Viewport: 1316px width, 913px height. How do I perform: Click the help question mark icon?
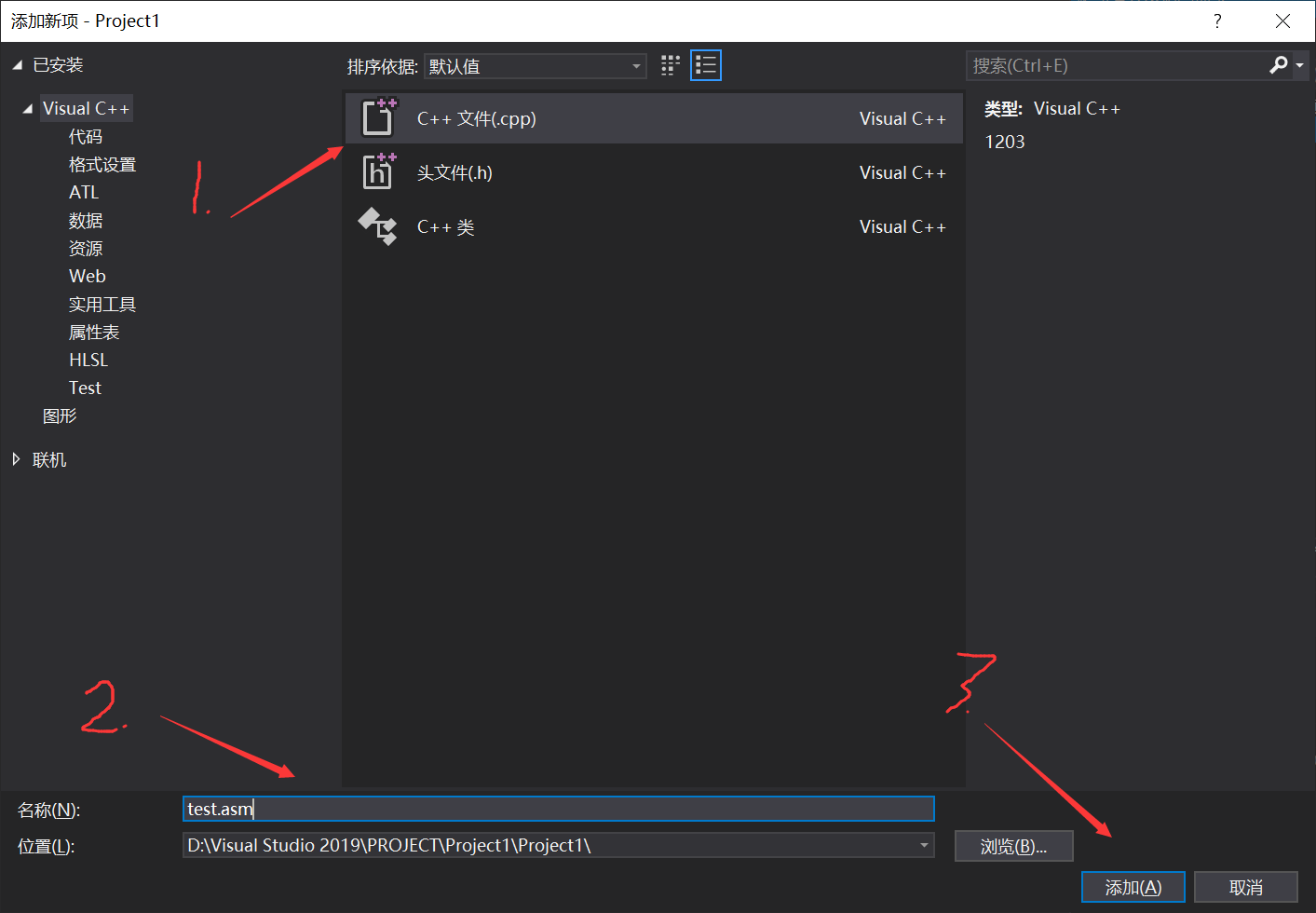pyautogui.click(x=1217, y=20)
